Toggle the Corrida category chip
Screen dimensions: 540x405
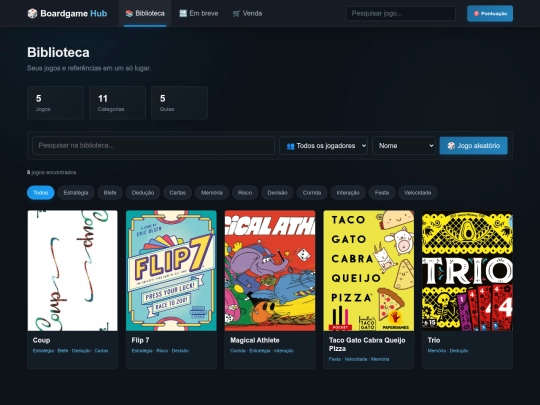[x=312, y=193]
